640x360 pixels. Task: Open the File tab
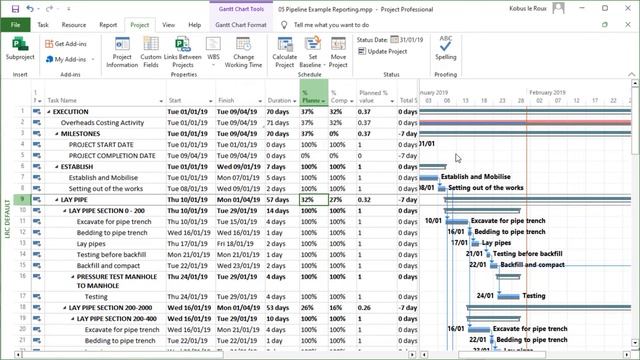click(x=16, y=25)
